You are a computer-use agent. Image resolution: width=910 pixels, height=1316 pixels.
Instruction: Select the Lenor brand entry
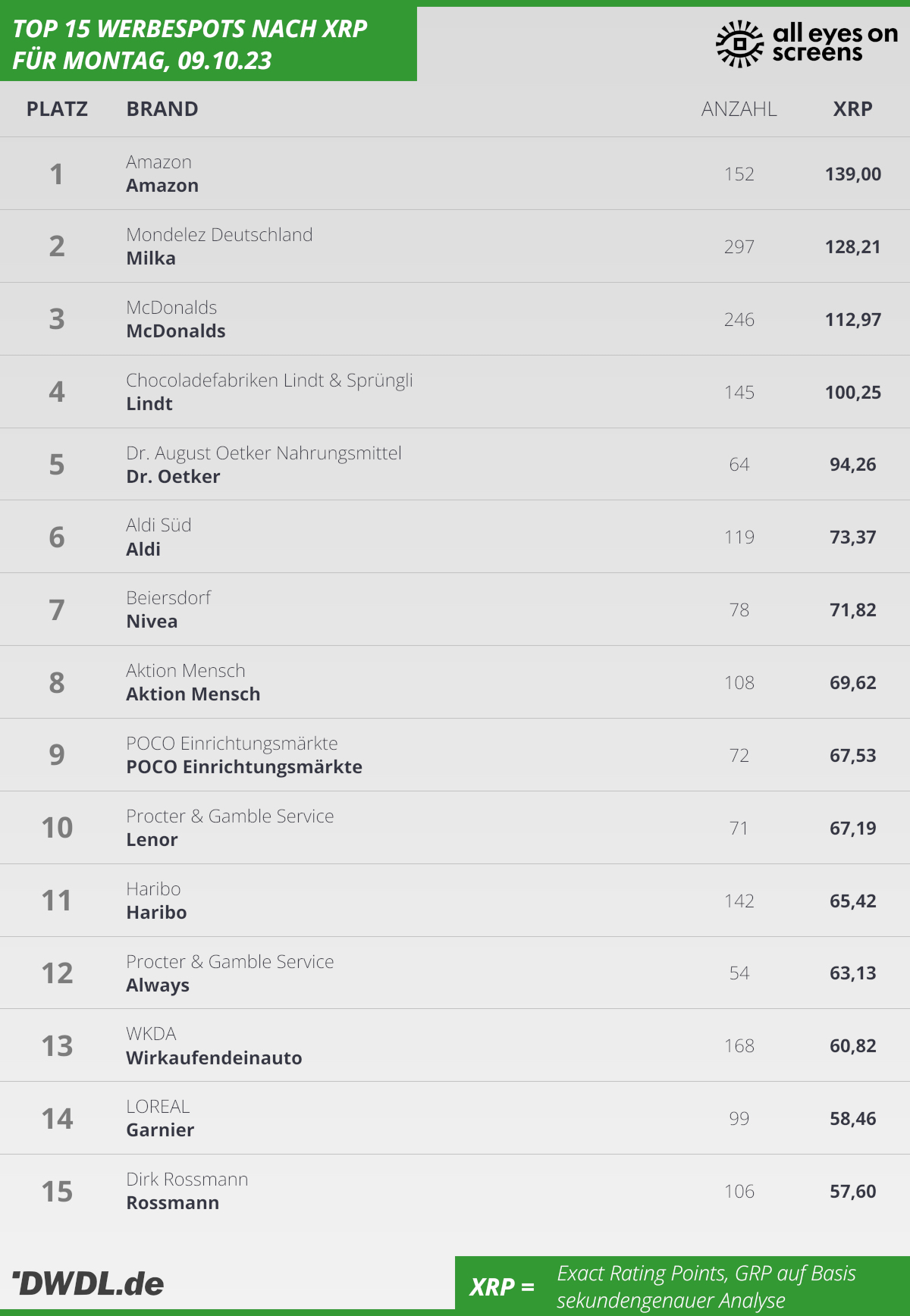(152, 840)
